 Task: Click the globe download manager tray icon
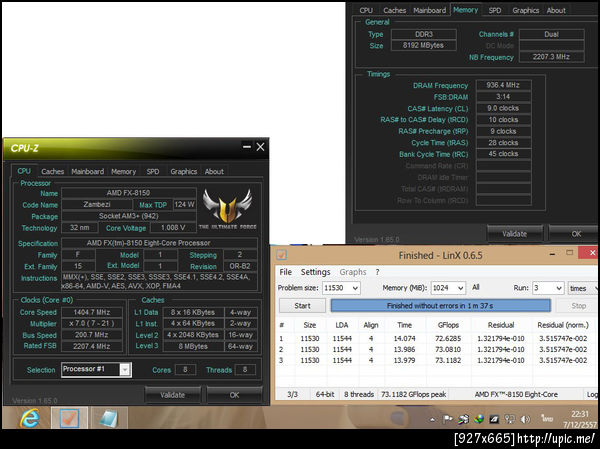pyautogui.click(x=478, y=420)
